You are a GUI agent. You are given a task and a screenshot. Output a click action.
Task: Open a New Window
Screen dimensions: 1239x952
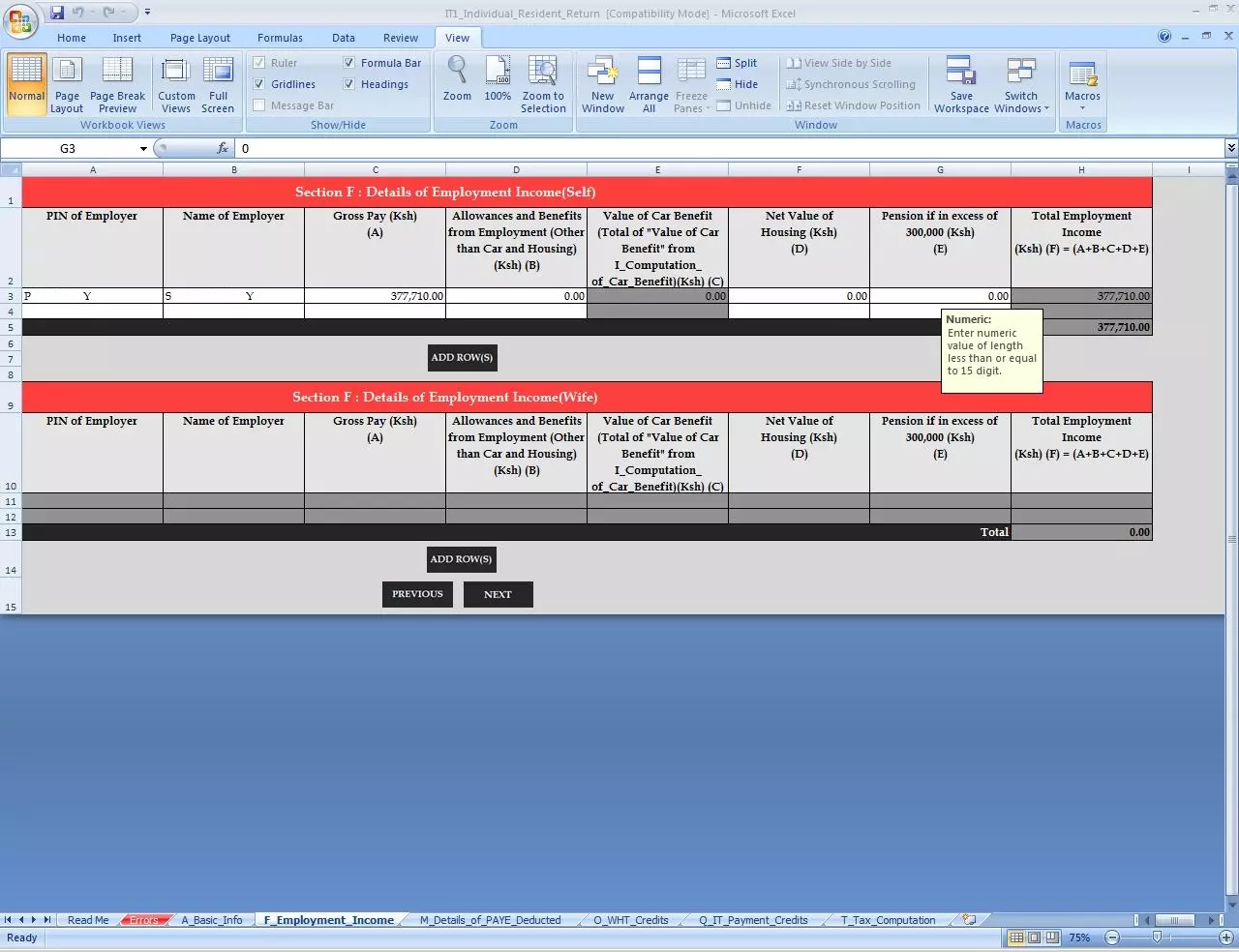(x=603, y=84)
